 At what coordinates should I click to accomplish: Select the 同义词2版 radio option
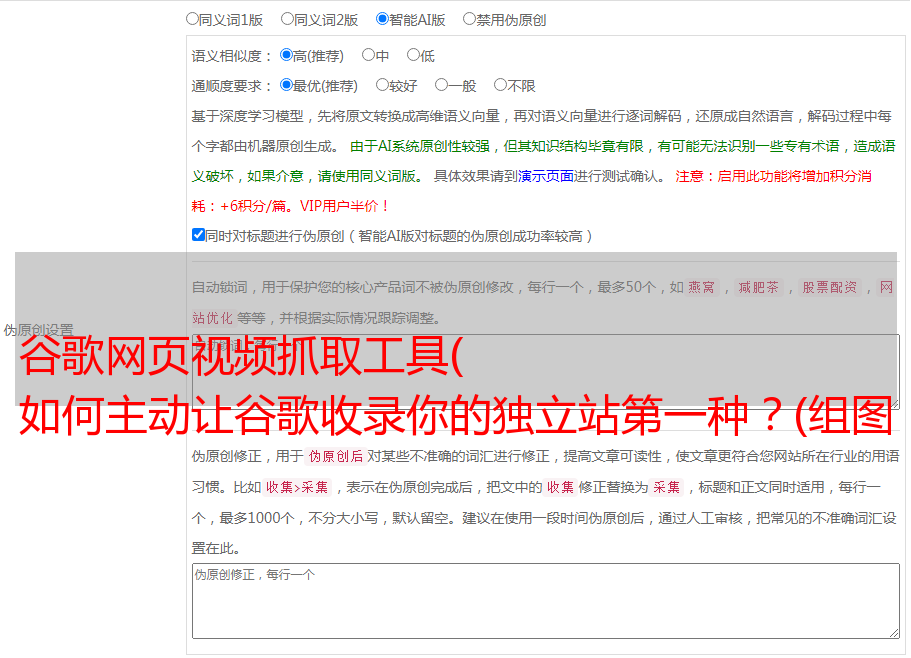[x=287, y=19]
